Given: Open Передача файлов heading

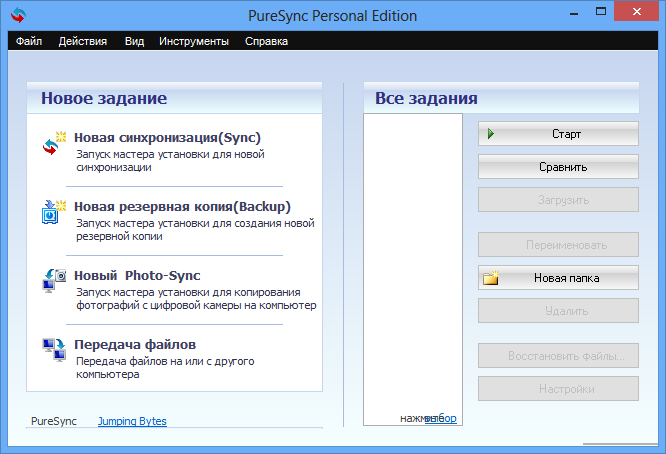Looking at the screenshot, I should pos(135,344).
